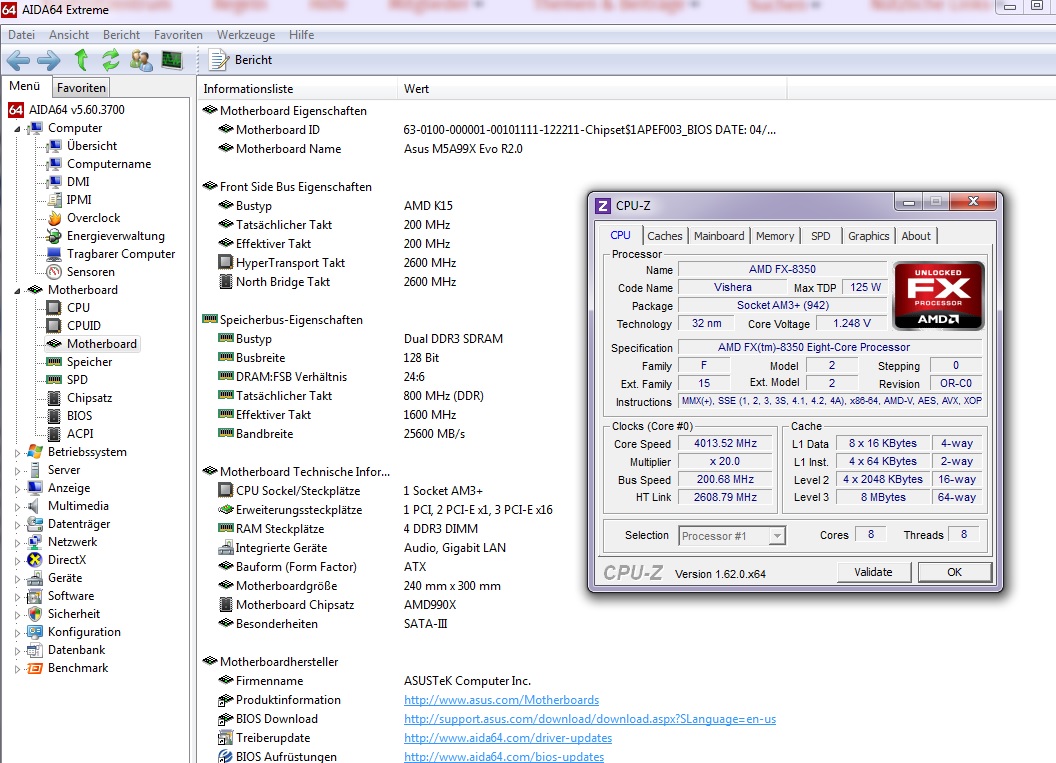Click the Overclock flame icon
Image resolution: width=1056 pixels, height=763 pixels.
click(54, 218)
